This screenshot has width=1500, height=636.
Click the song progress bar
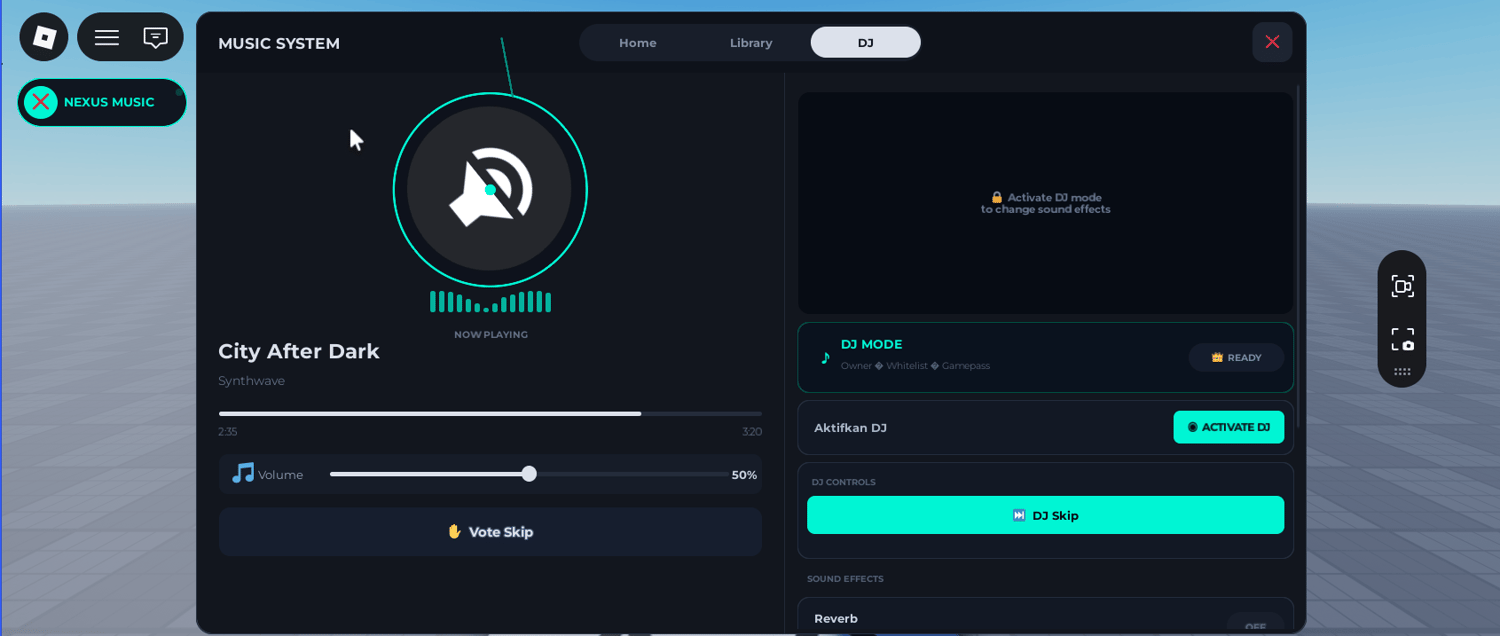click(x=490, y=413)
